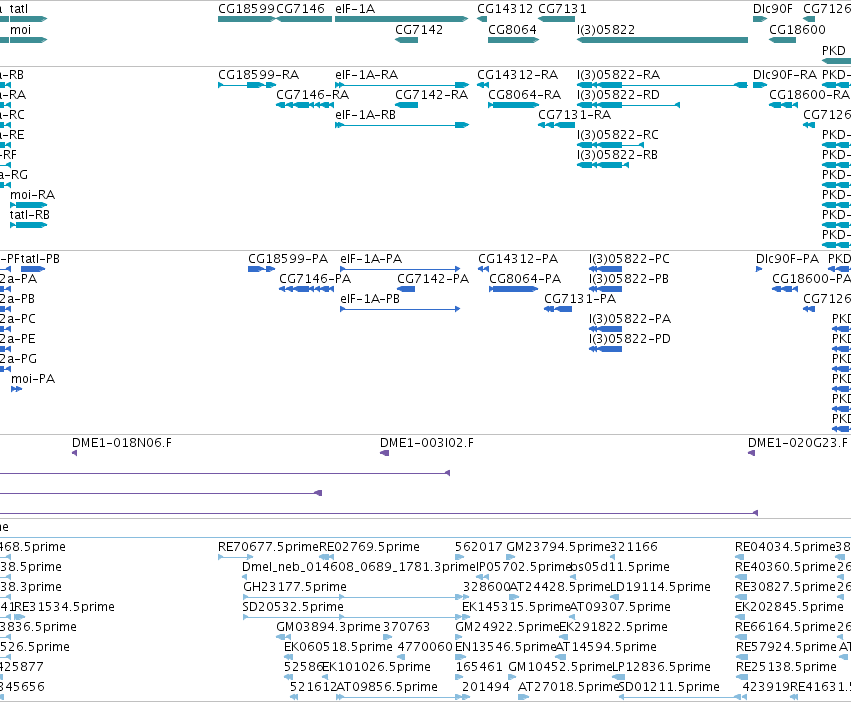Image resolution: width=851 pixels, height=702 pixels.
Task: Click the l(3)05822-RD transcript
Action: [x=628, y=105]
